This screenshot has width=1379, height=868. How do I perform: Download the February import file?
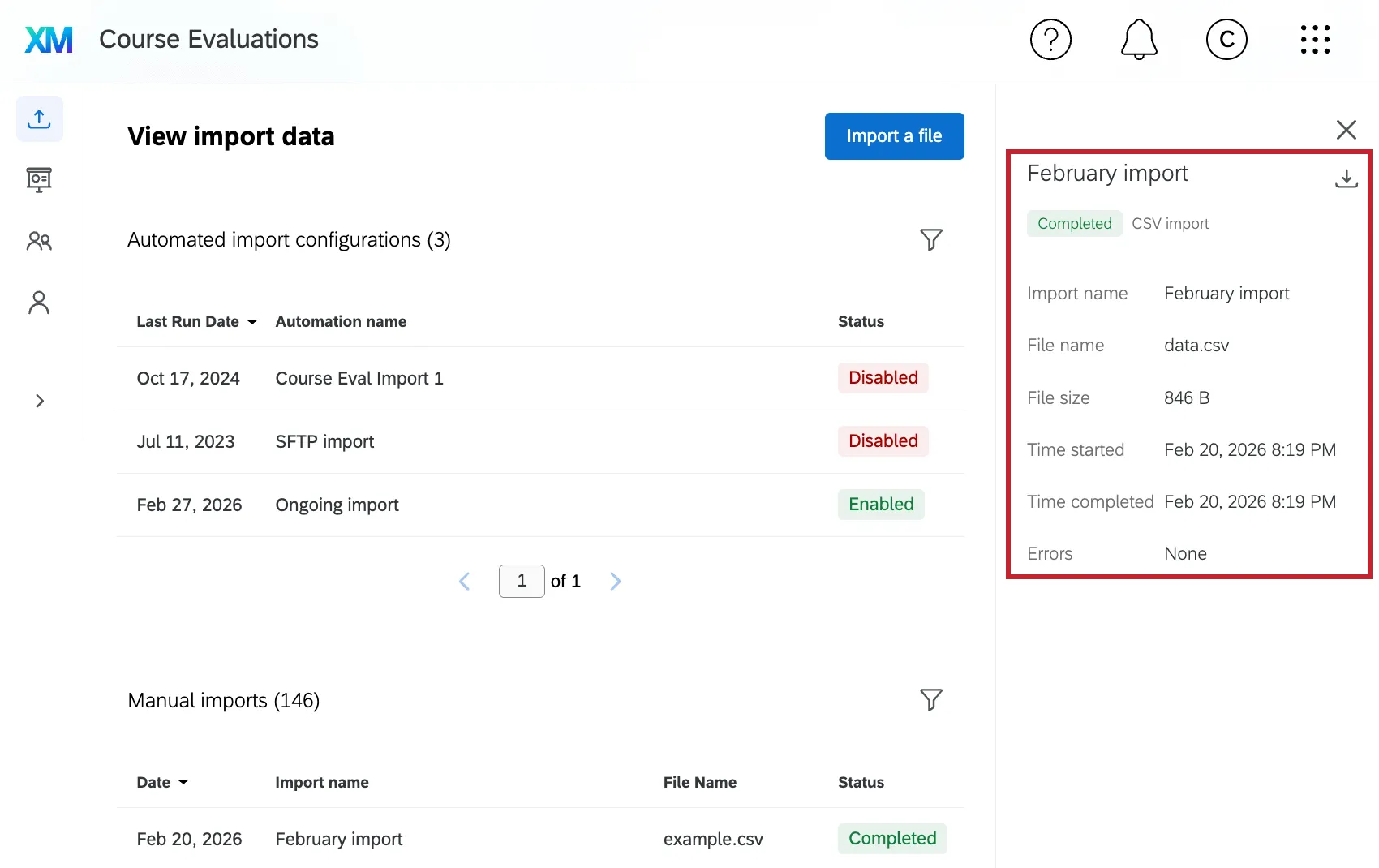pos(1347,178)
